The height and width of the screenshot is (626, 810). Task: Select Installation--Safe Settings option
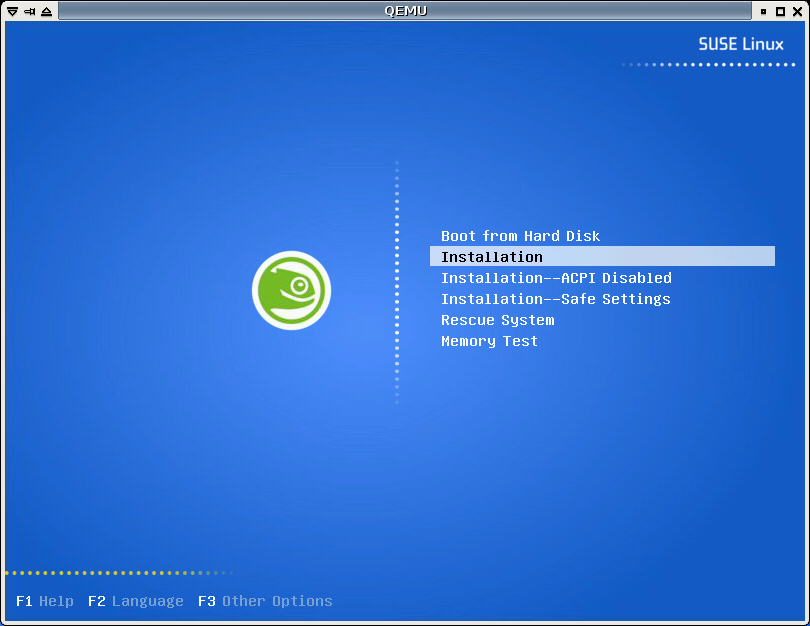click(555, 299)
